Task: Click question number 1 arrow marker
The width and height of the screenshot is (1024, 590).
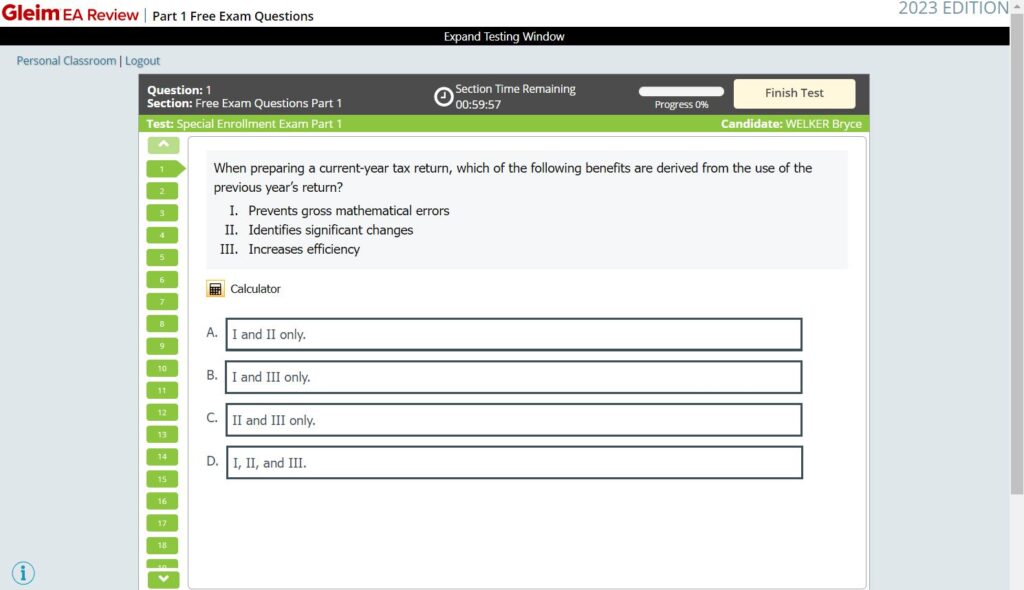Action: [163, 168]
